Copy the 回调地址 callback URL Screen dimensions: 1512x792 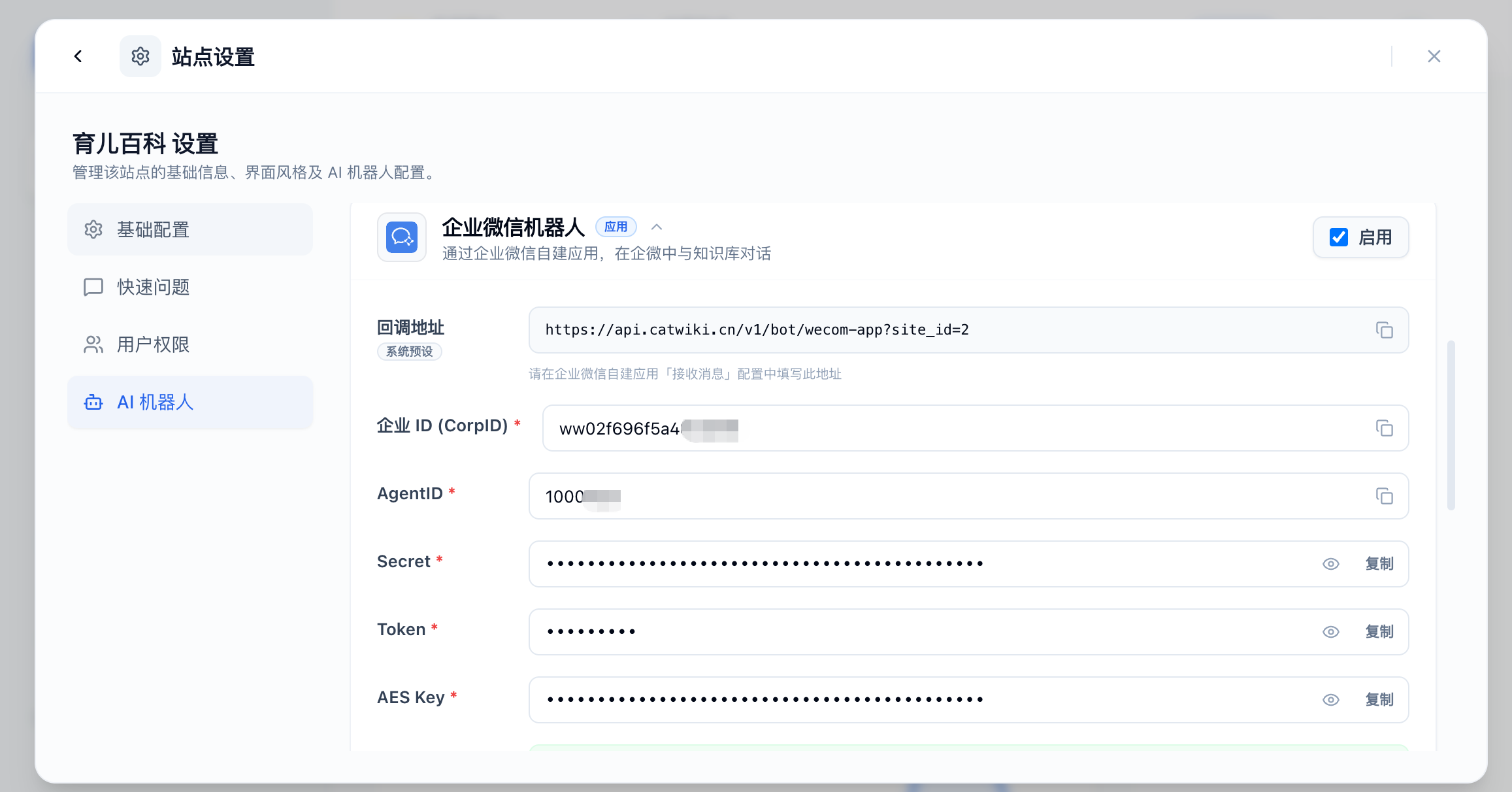(x=1384, y=330)
